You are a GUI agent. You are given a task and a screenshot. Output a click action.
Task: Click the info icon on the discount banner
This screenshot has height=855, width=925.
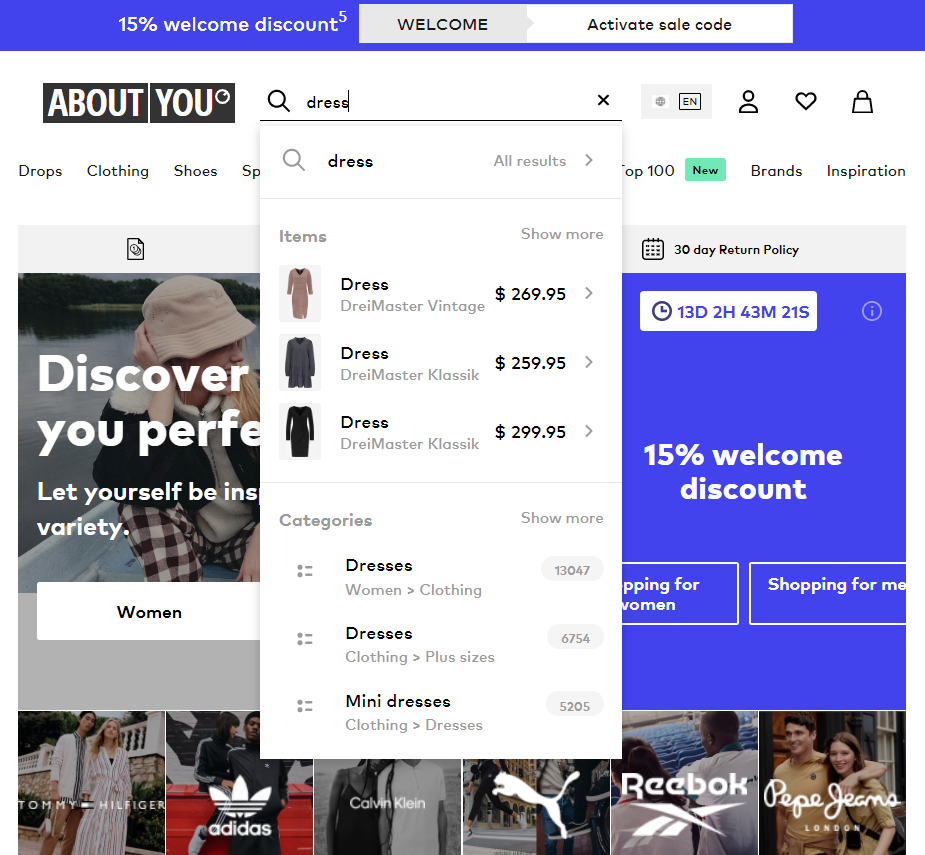(x=871, y=311)
